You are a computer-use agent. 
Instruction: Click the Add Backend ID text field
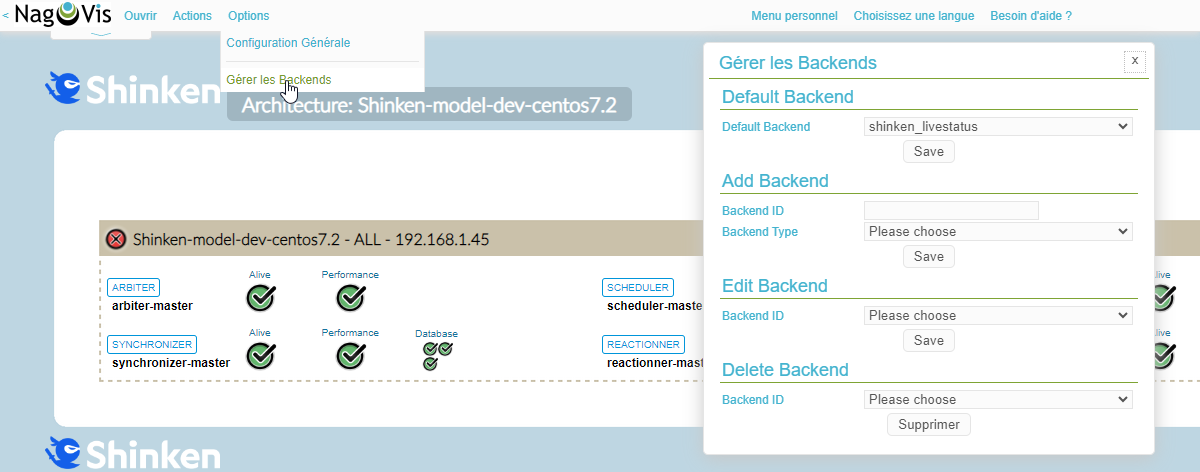point(951,210)
